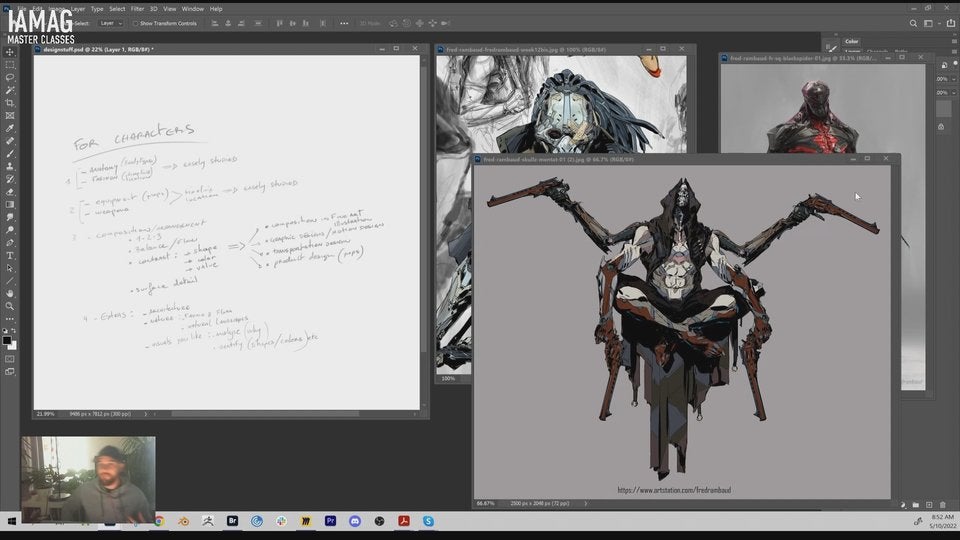The width and height of the screenshot is (960, 540).
Task: Open more align options ellipsis
Action: click(344, 23)
